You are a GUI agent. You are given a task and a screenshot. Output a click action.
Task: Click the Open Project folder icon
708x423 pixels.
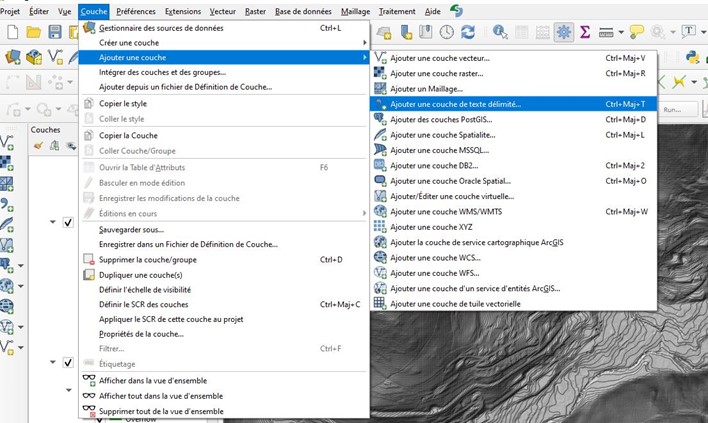click(33, 32)
